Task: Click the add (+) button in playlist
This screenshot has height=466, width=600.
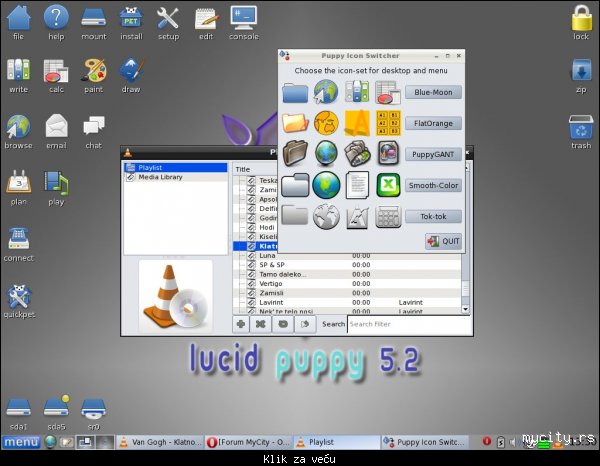Action: point(241,324)
